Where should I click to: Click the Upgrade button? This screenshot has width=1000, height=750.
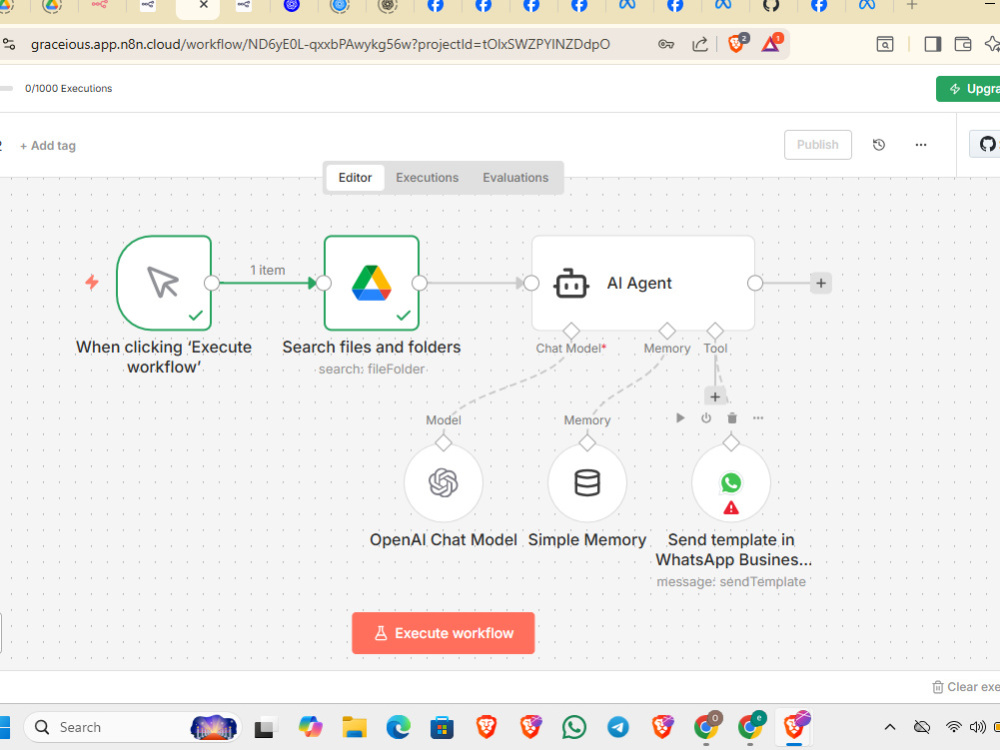[968, 89]
